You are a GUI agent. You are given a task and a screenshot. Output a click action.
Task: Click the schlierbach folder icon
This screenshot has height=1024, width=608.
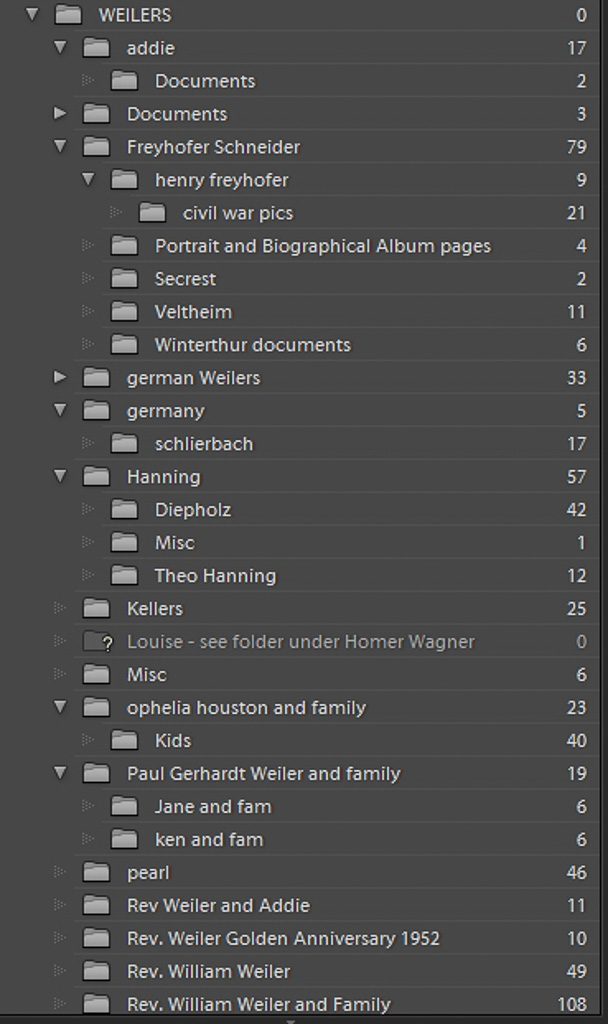(124, 444)
